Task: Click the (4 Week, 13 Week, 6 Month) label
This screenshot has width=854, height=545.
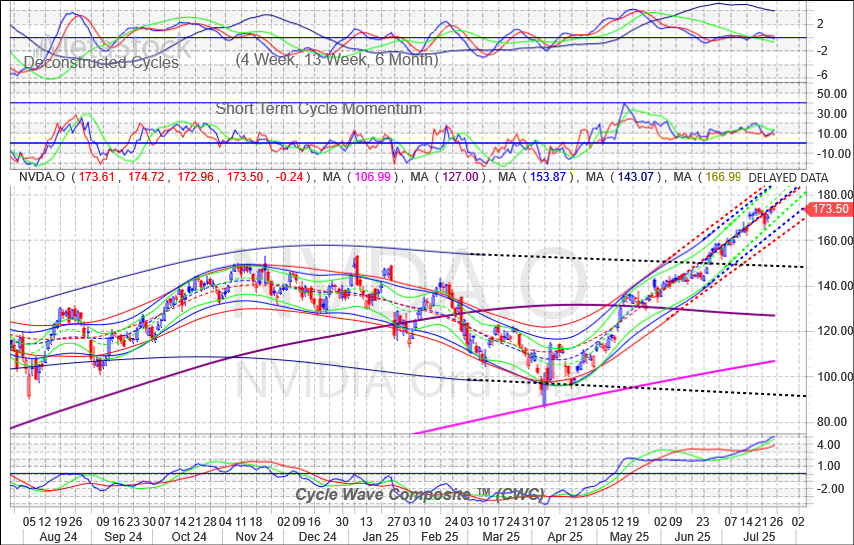Action: 337,59
